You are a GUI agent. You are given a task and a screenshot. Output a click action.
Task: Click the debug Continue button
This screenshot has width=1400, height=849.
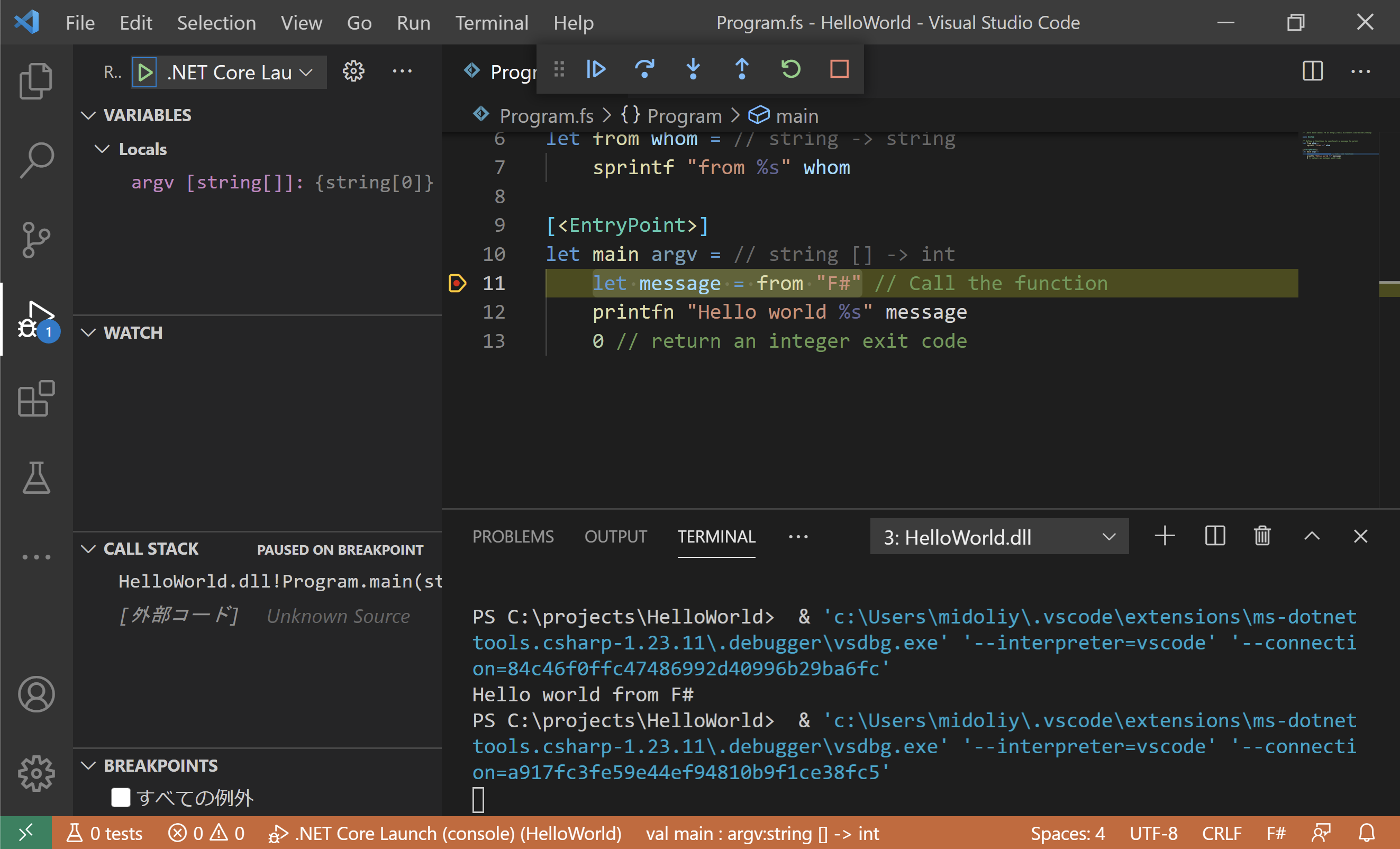(595, 69)
